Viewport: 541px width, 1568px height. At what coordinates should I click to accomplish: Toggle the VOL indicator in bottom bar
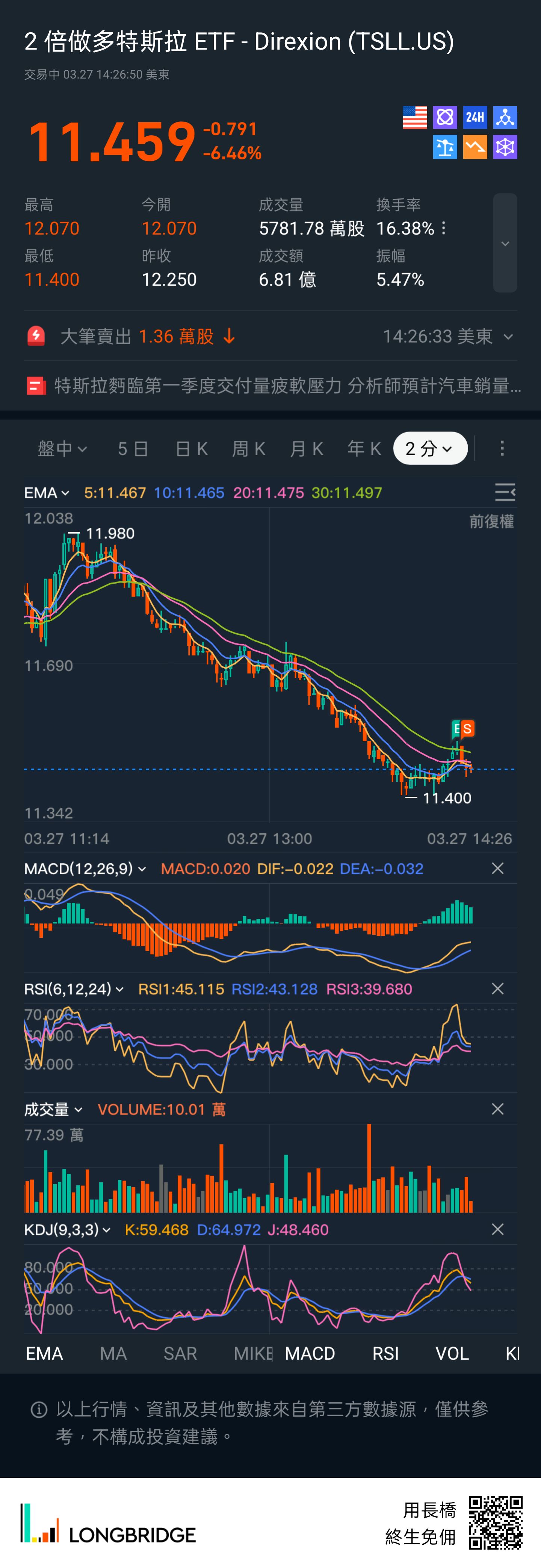click(x=452, y=1353)
